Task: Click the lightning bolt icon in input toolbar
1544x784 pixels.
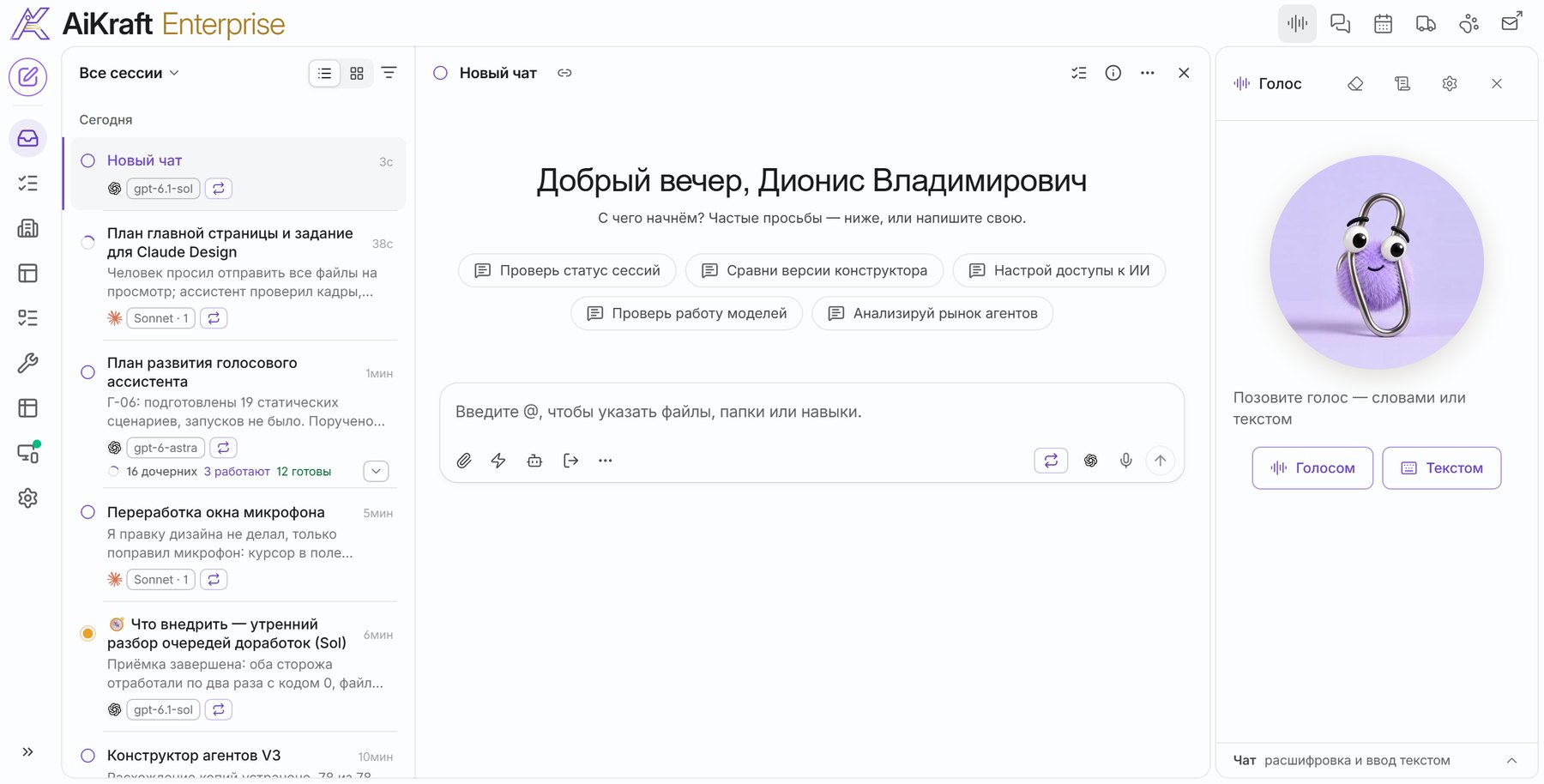Action: 498,461
